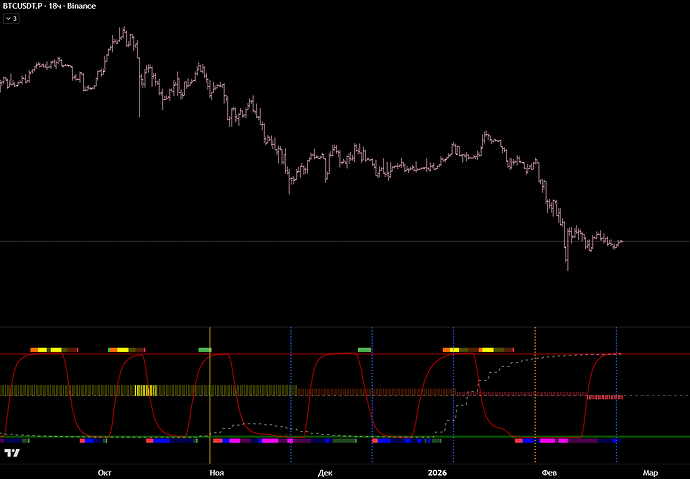
Task: Select the latest candle at chart's right end
Action: tap(621, 241)
